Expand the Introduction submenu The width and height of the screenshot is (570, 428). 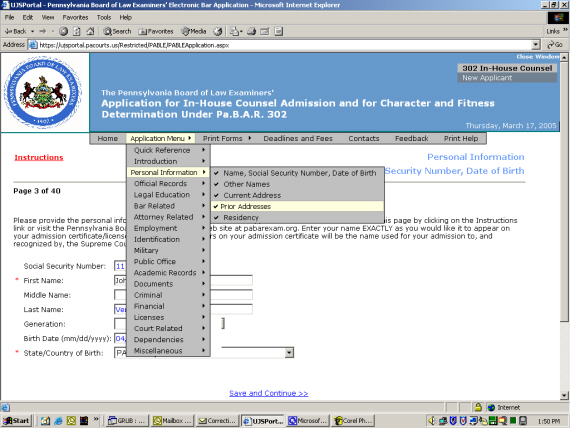168,161
